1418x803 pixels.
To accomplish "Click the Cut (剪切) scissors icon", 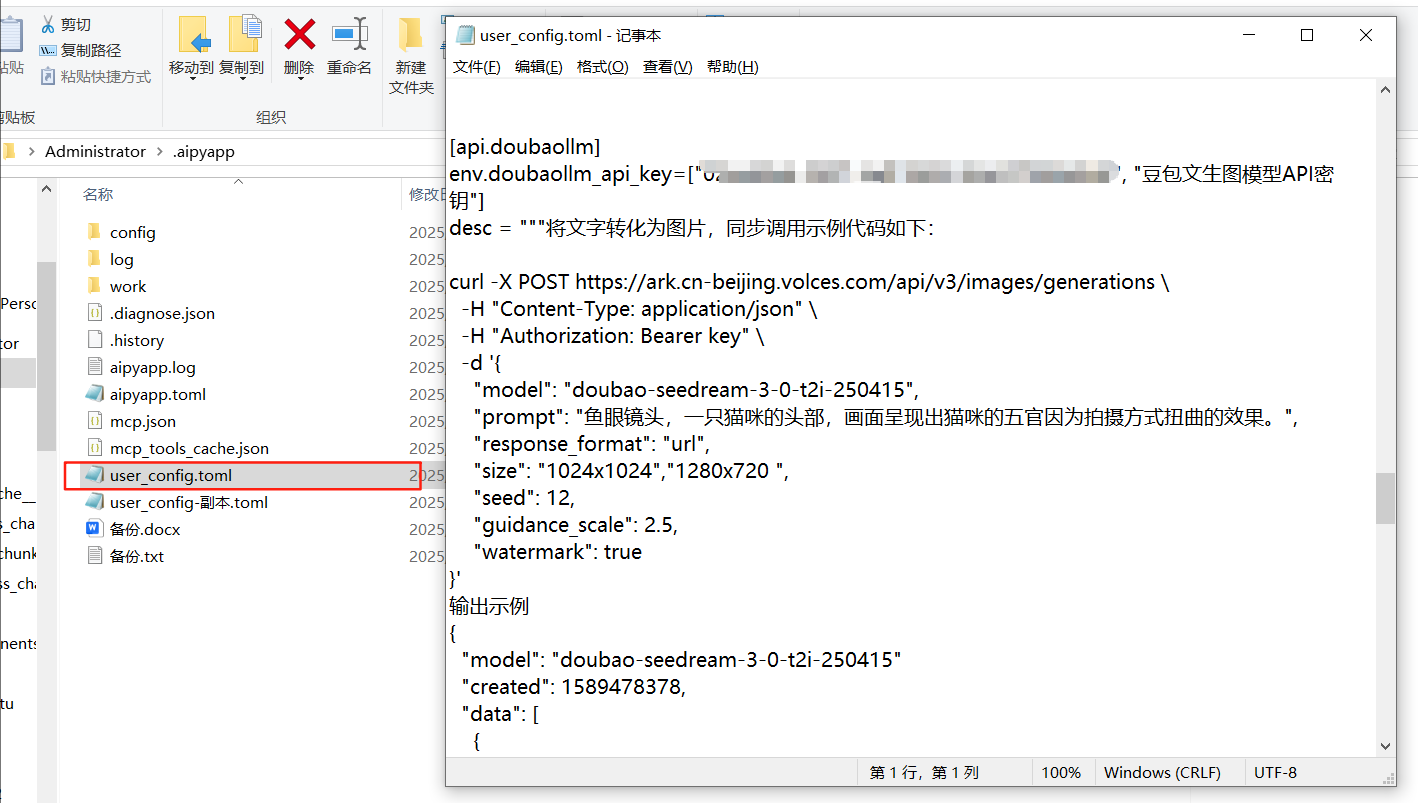I will 47,24.
